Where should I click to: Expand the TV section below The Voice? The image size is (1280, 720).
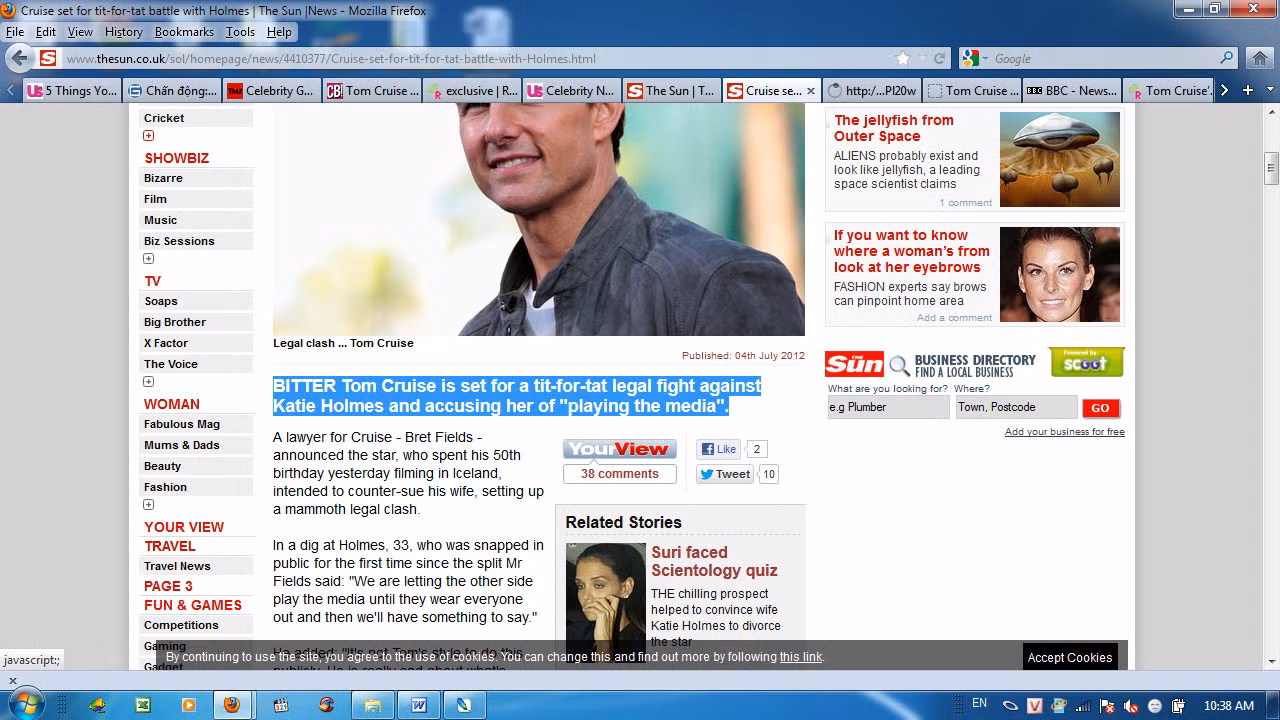tap(149, 382)
